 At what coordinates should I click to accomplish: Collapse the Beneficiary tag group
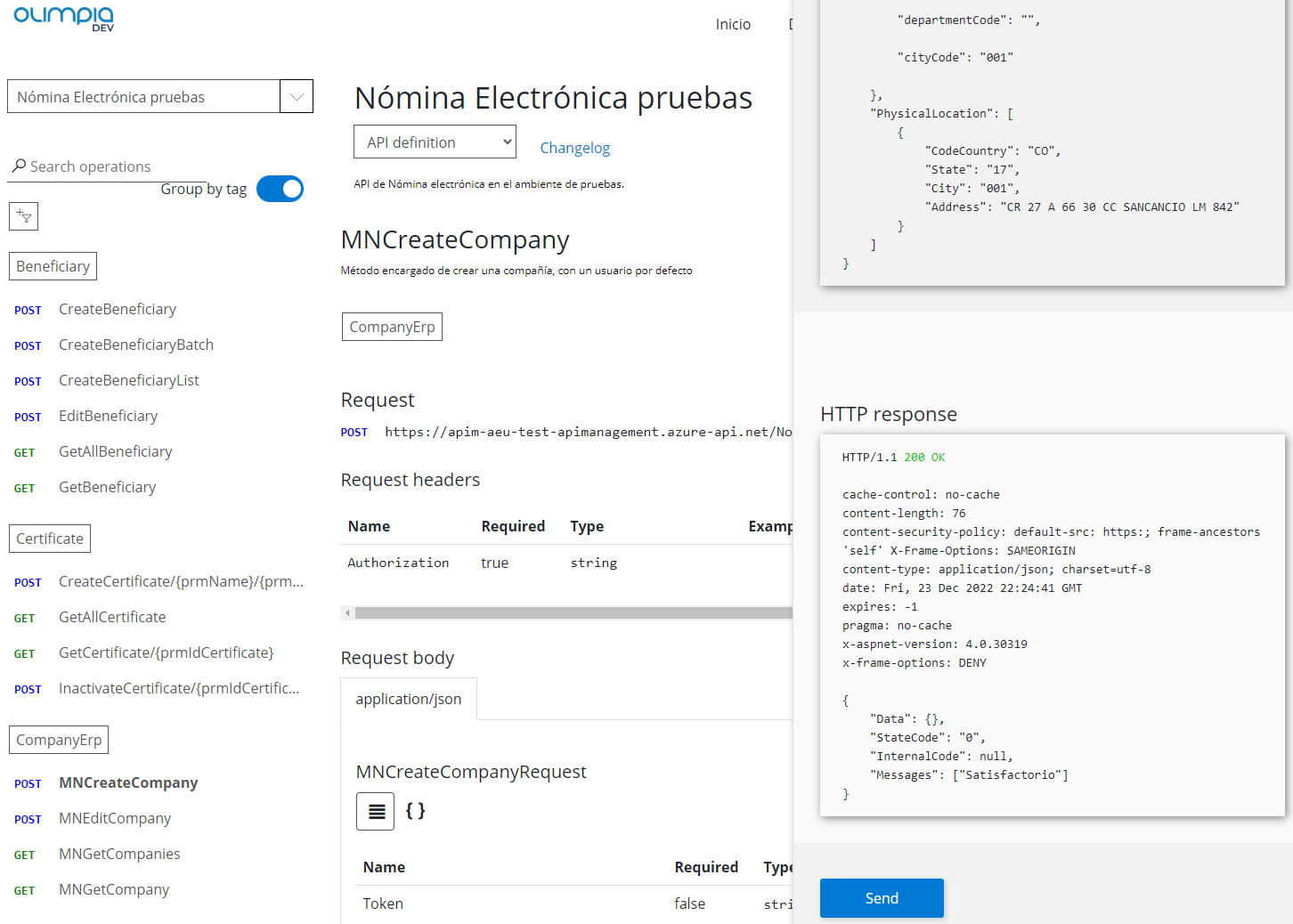[x=53, y=266]
